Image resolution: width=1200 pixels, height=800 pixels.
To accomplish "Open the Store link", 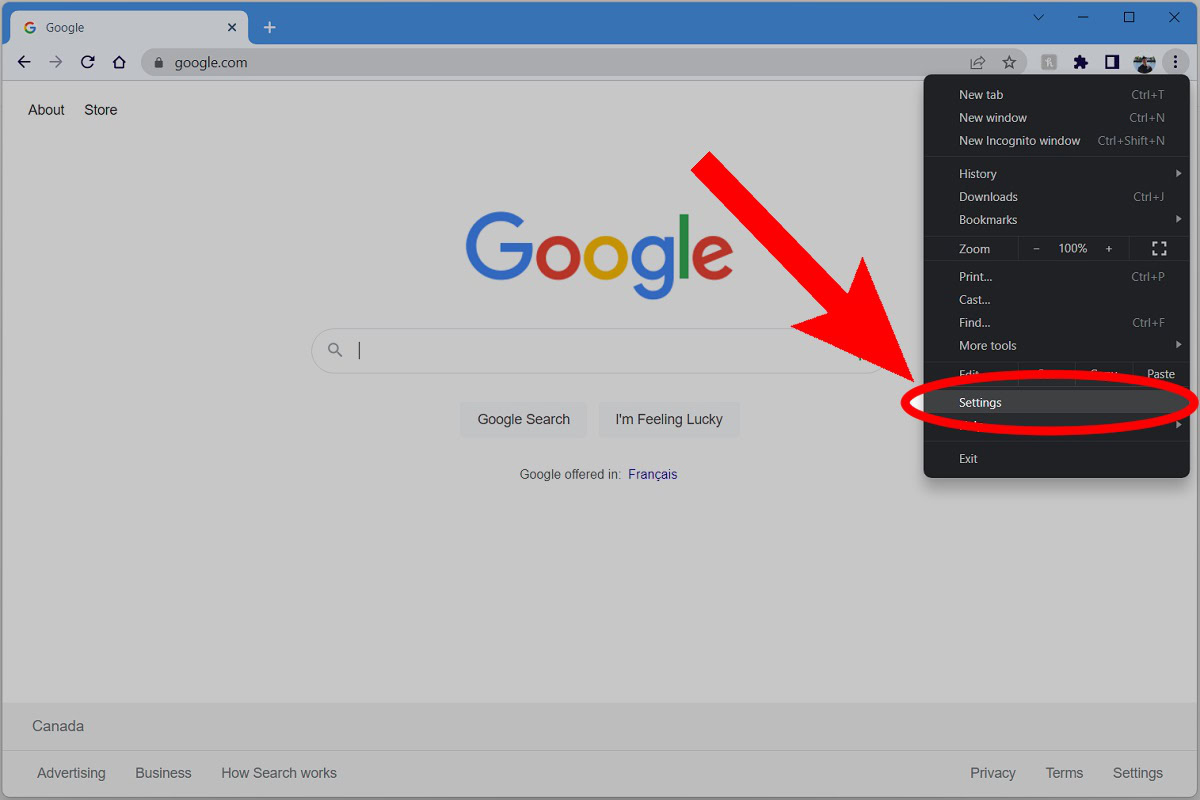I will (101, 110).
